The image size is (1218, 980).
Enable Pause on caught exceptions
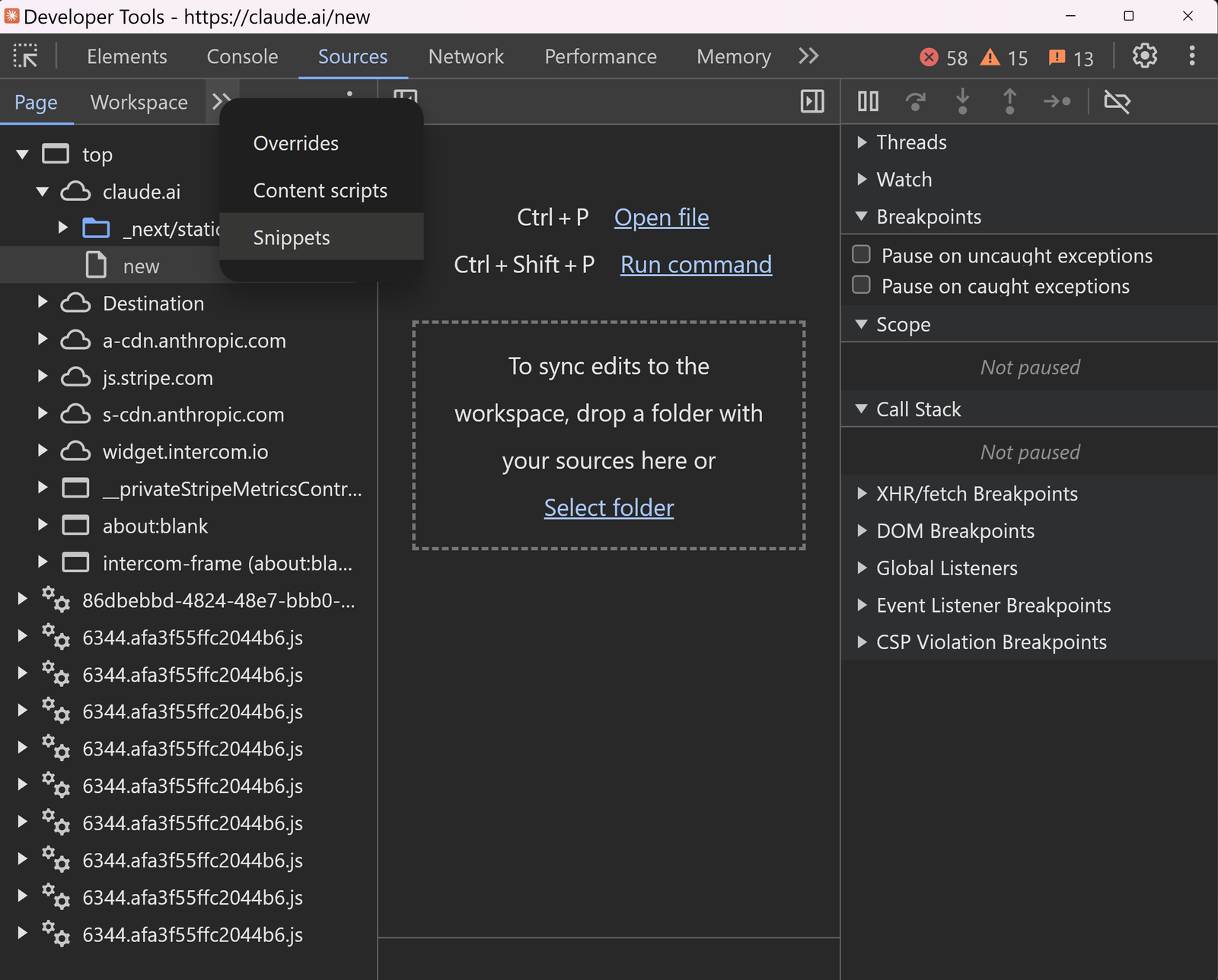pyautogui.click(x=861, y=285)
